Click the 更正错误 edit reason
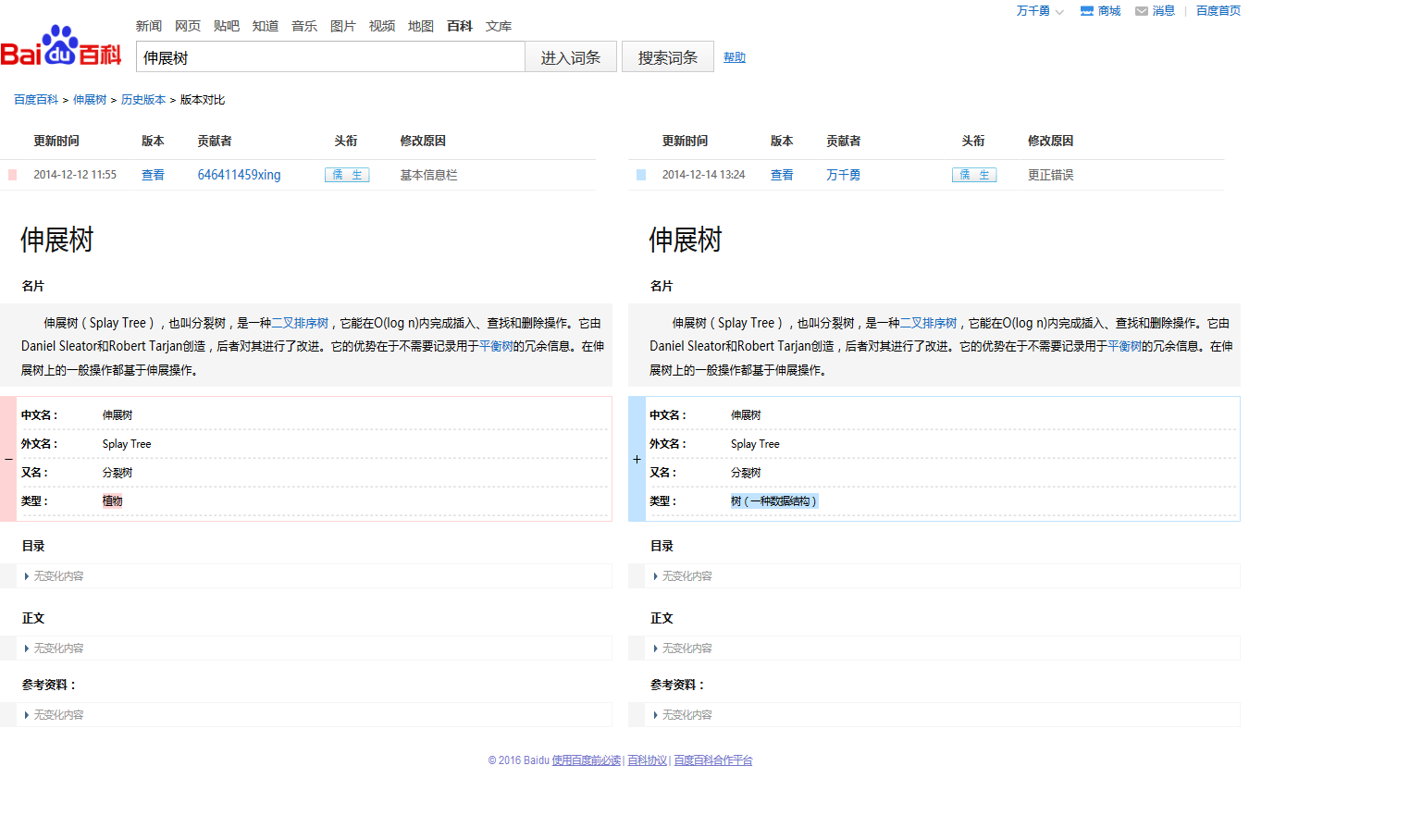1410x840 pixels. (x=1050, y=175)
